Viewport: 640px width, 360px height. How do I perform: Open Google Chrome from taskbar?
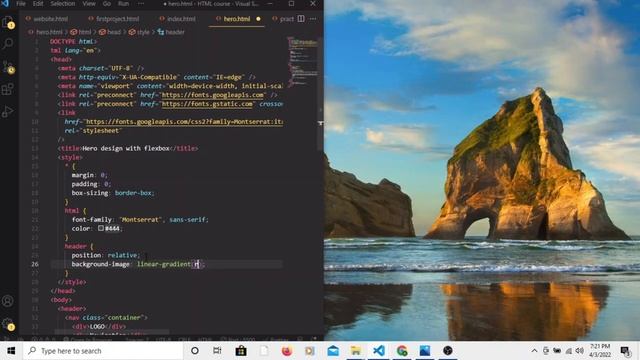402,351
